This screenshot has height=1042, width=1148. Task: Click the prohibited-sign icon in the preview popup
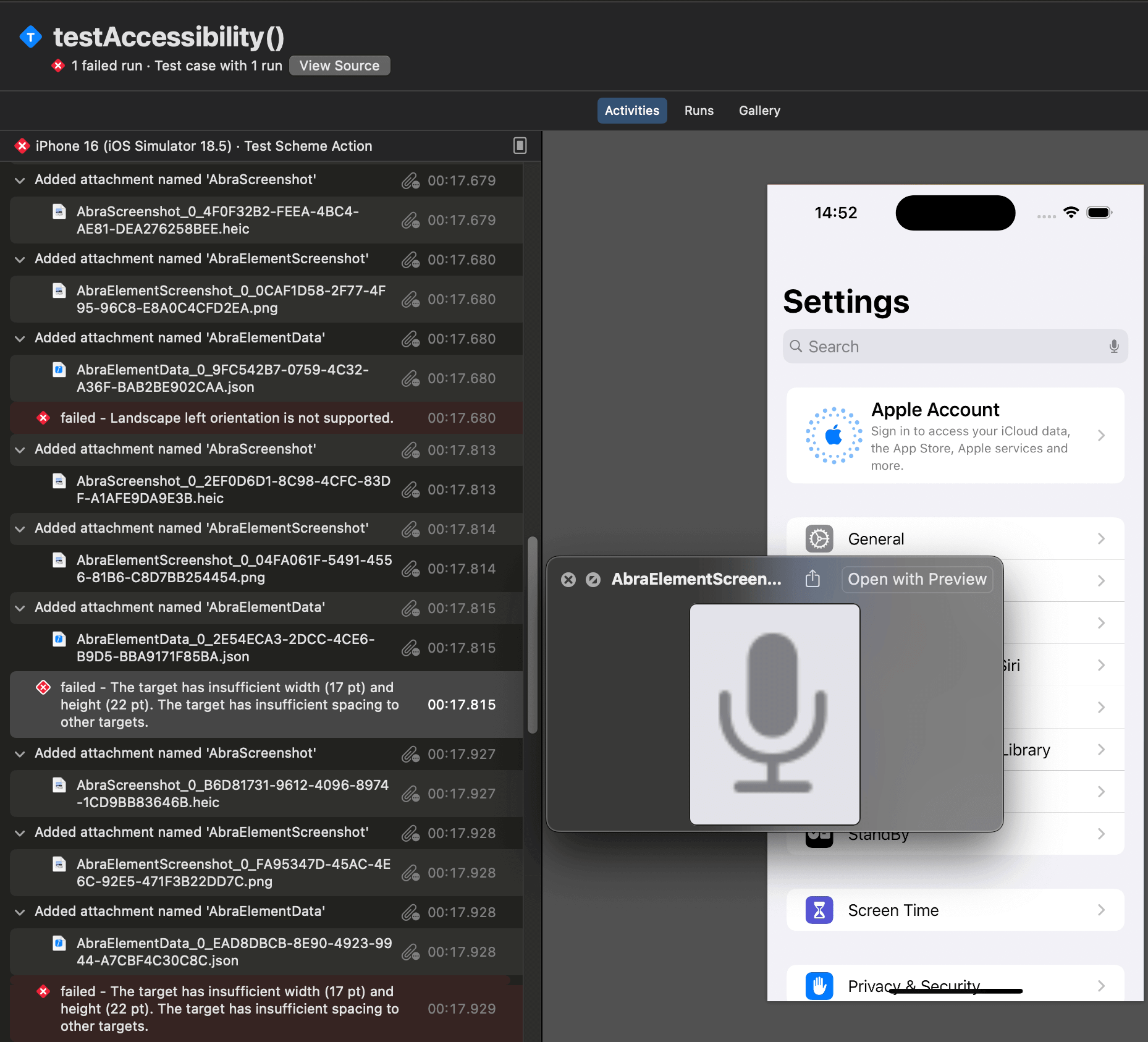click(x=594, y=579)
